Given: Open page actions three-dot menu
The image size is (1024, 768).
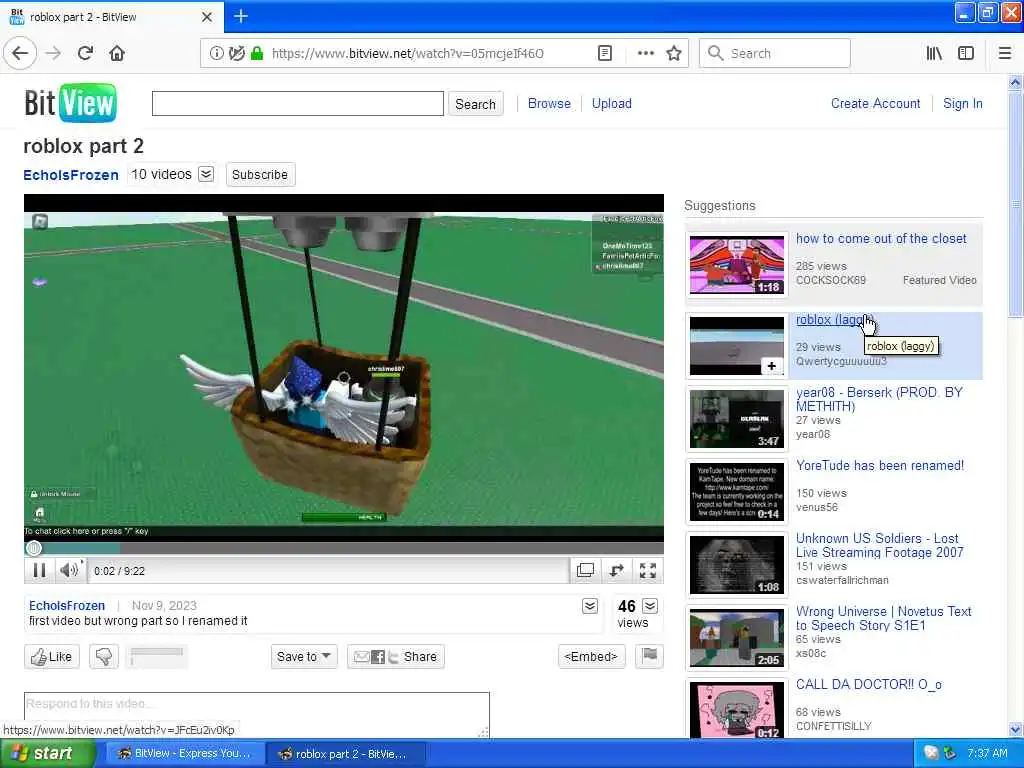Looking at the screenshot, I should coord(645,54).
